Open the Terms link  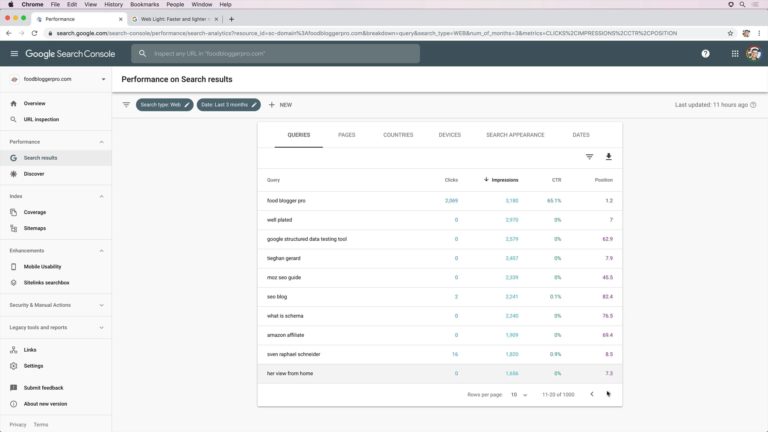41,425
